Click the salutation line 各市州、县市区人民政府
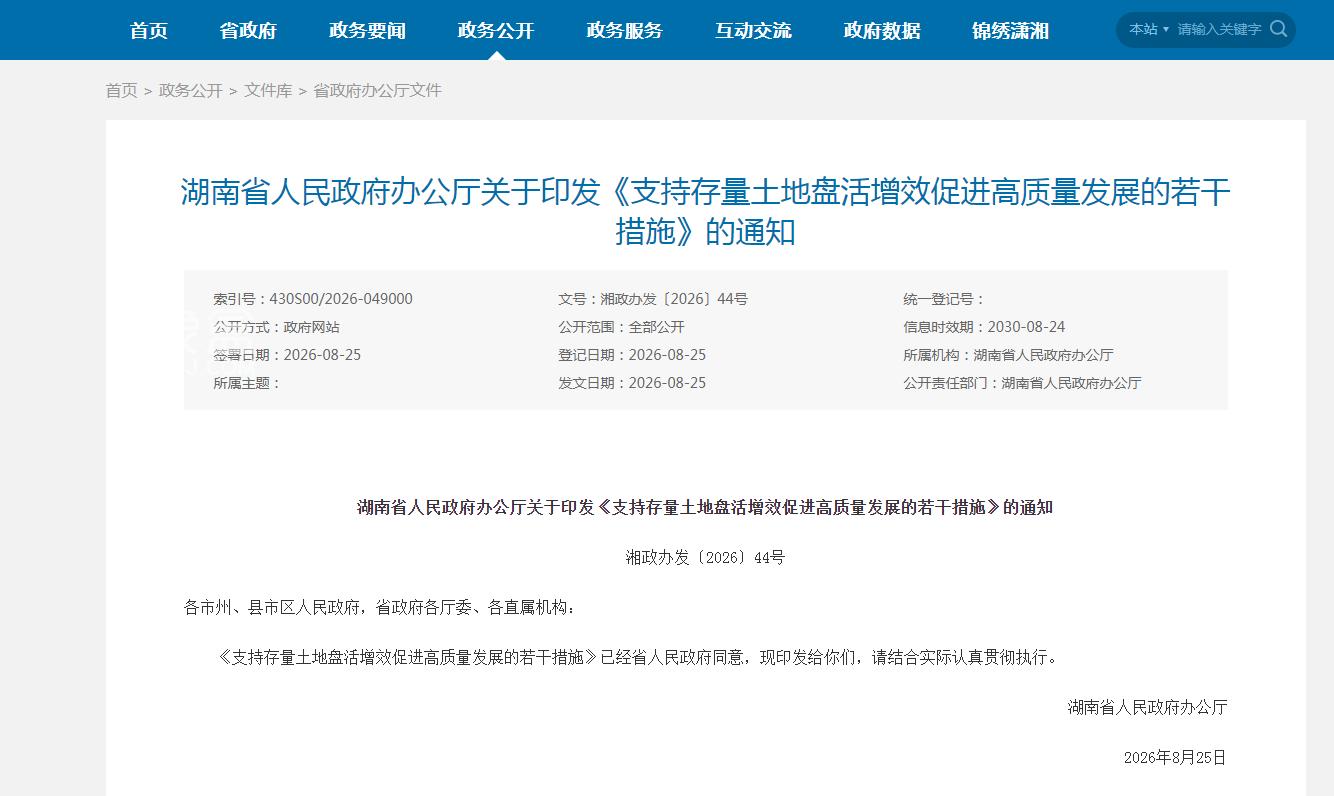This screenshot has height=796, width=1334. [380, 607]
